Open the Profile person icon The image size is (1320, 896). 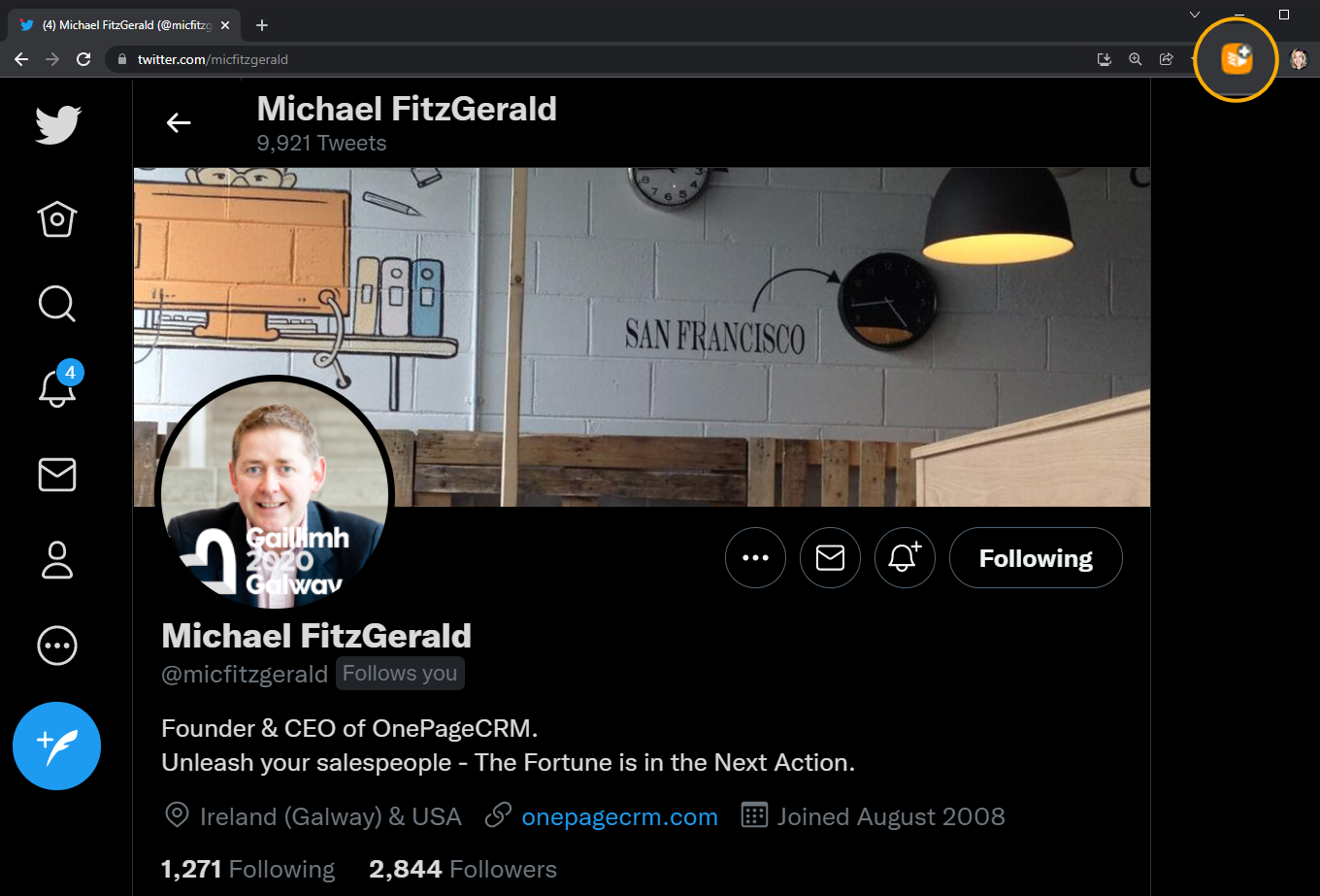pos(57,560)
